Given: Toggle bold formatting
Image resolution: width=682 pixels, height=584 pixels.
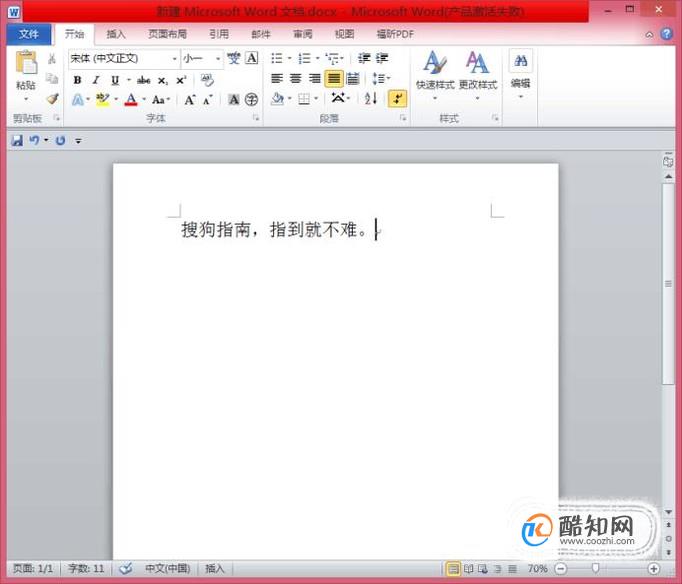Looking at the screenshot, I should pos(77,80).
